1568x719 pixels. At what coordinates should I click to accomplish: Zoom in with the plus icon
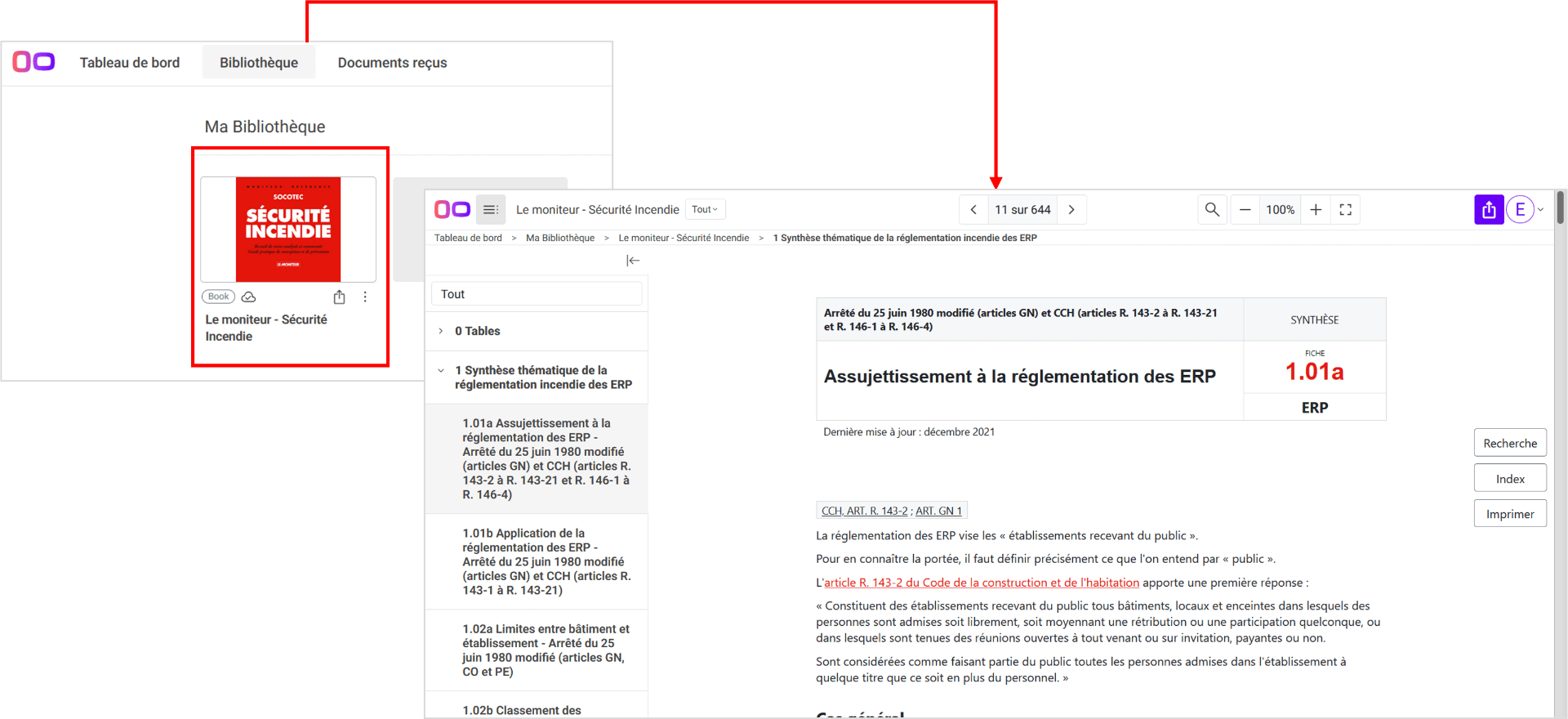pos(1316,210)
